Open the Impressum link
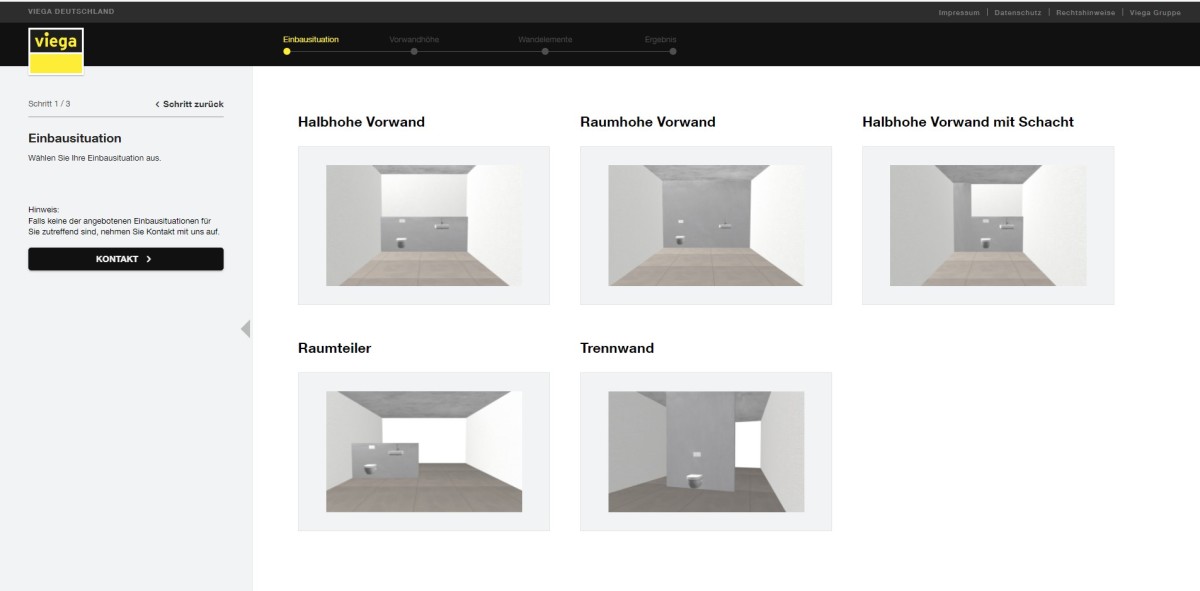 (958, 12)
